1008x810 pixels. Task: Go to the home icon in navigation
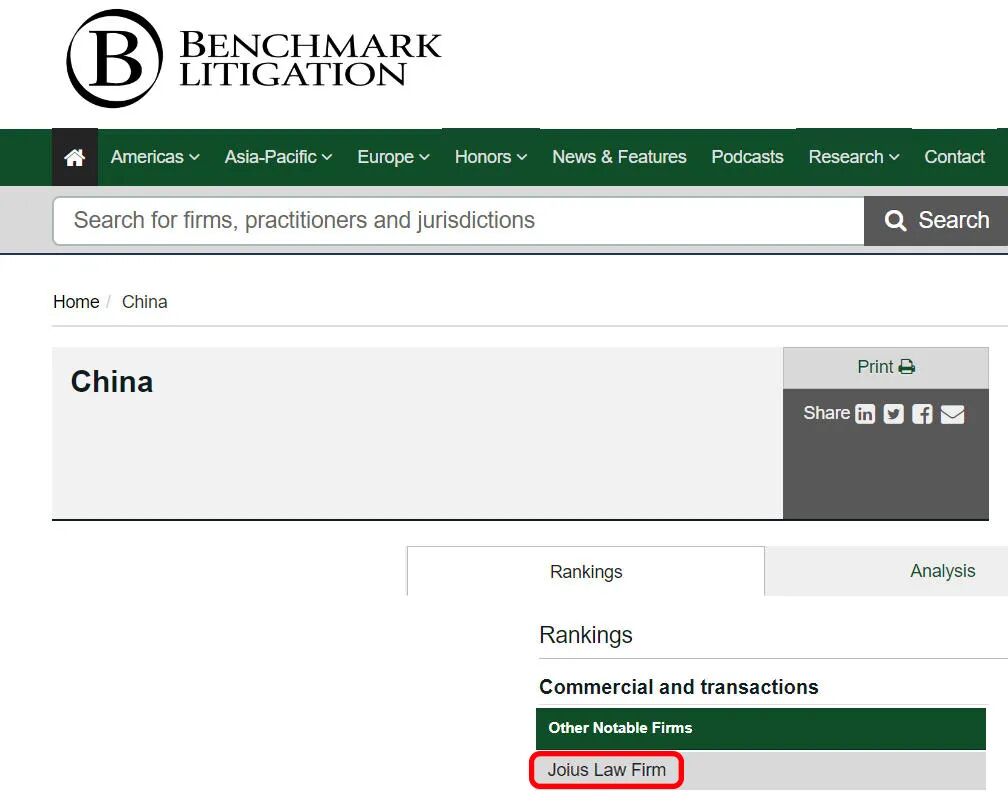[75, 157]
